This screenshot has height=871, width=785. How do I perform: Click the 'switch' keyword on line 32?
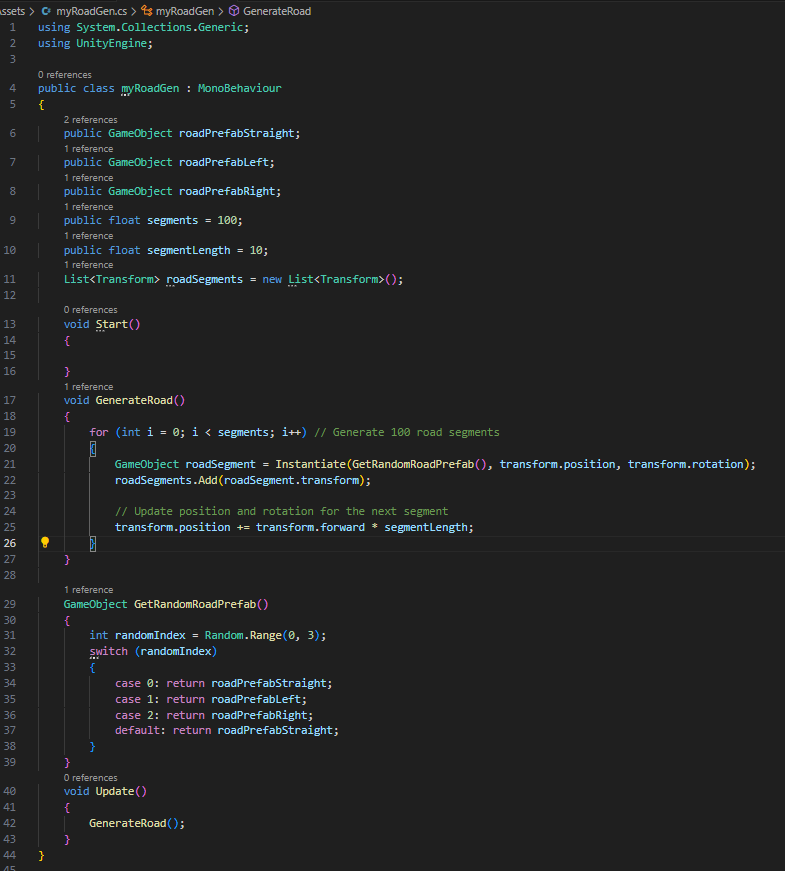[108, 651]
